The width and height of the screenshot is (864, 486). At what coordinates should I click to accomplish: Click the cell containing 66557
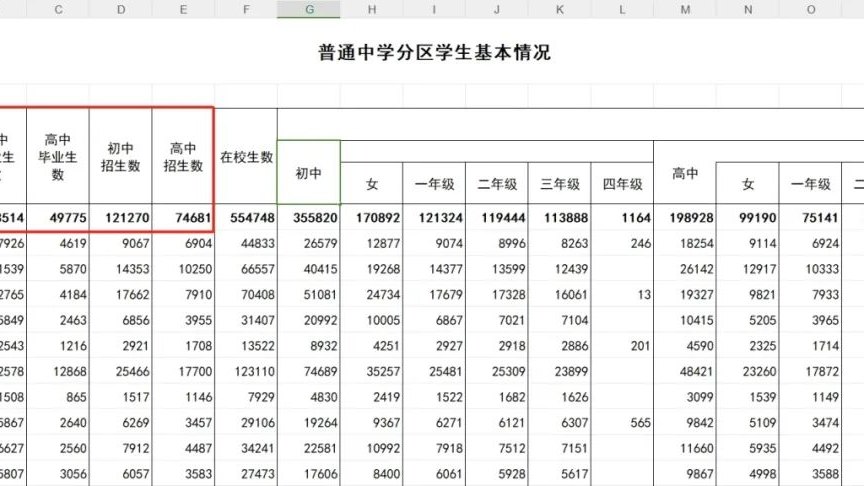246,269
